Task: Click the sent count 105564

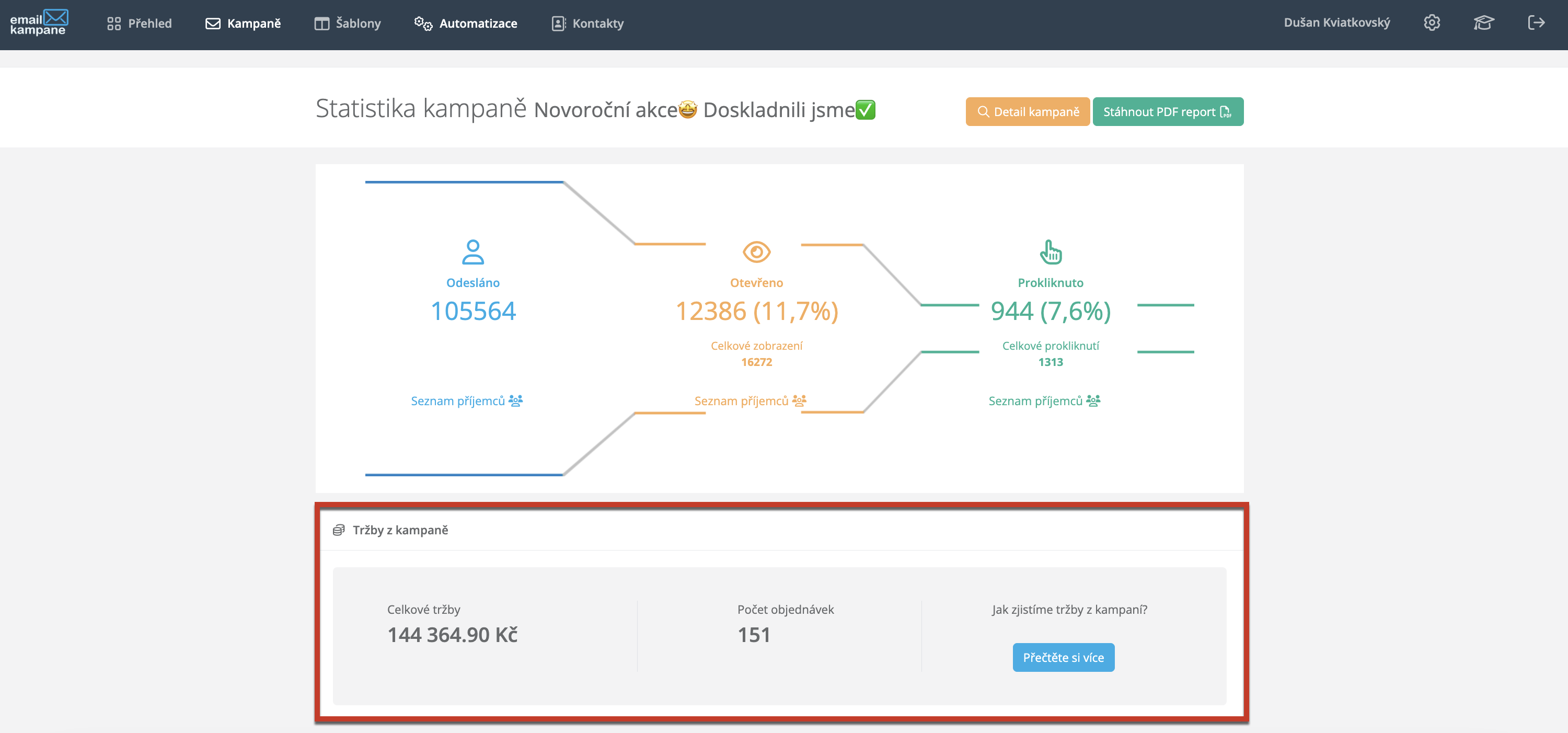Action: point(473,311)
